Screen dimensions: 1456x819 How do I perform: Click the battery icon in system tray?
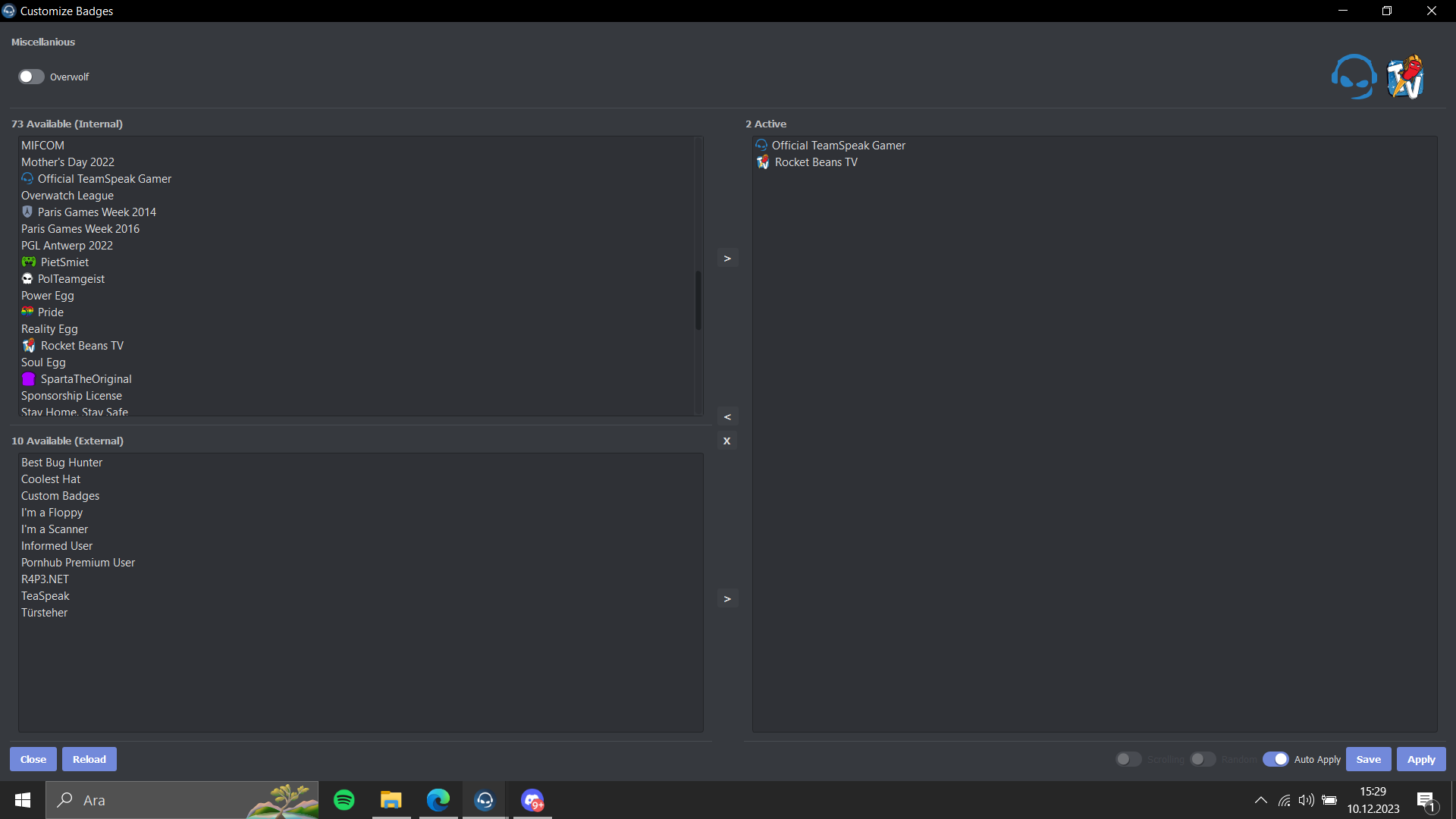[x=1329, y=800]
